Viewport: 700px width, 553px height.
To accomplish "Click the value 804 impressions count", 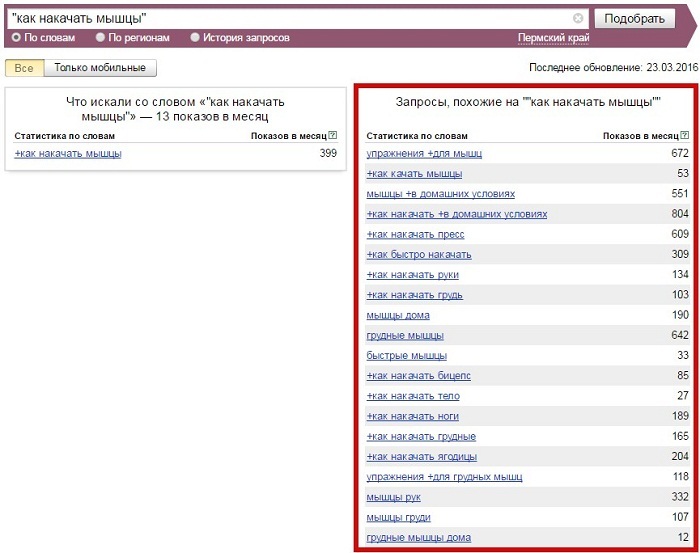I will 680,214.
